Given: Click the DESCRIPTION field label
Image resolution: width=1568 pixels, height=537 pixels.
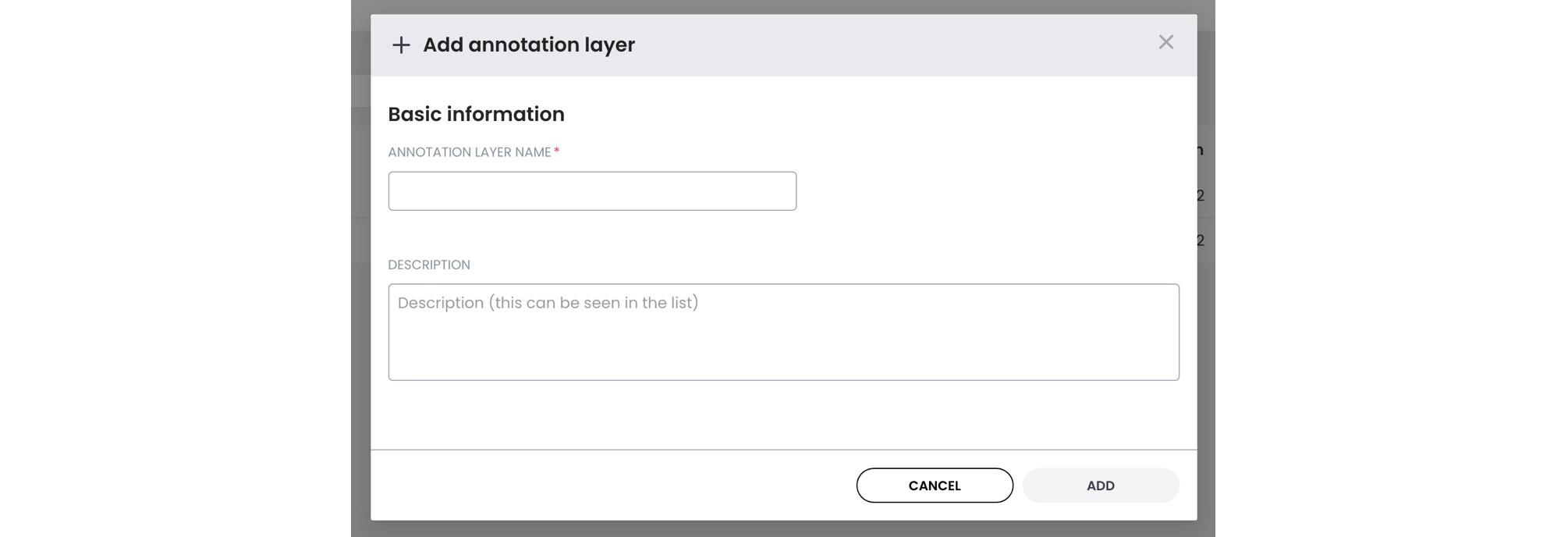Looking at the screenshot, I should coord(429,265).
